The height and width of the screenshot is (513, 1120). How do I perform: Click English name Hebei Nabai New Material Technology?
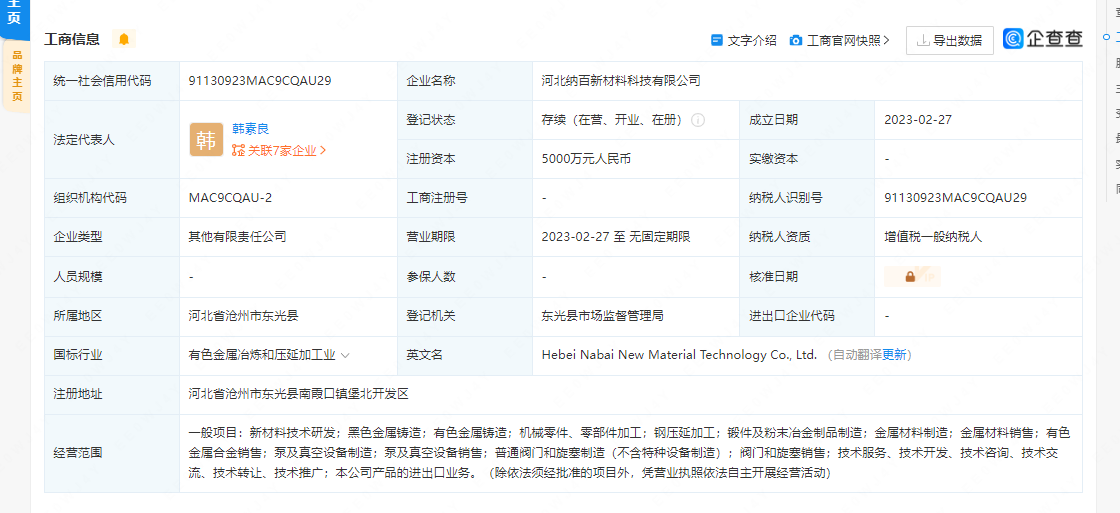(679, 355)
